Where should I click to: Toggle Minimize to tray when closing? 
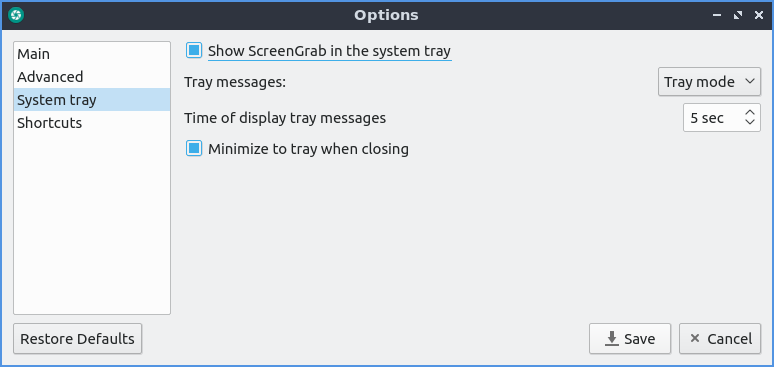pos(194,148)
